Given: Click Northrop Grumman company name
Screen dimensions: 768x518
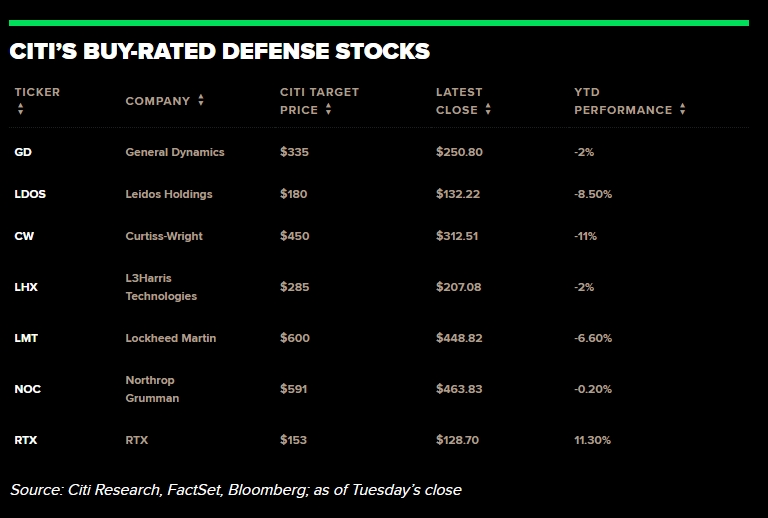Looking at the screenshot, I should tap(152, 389).
